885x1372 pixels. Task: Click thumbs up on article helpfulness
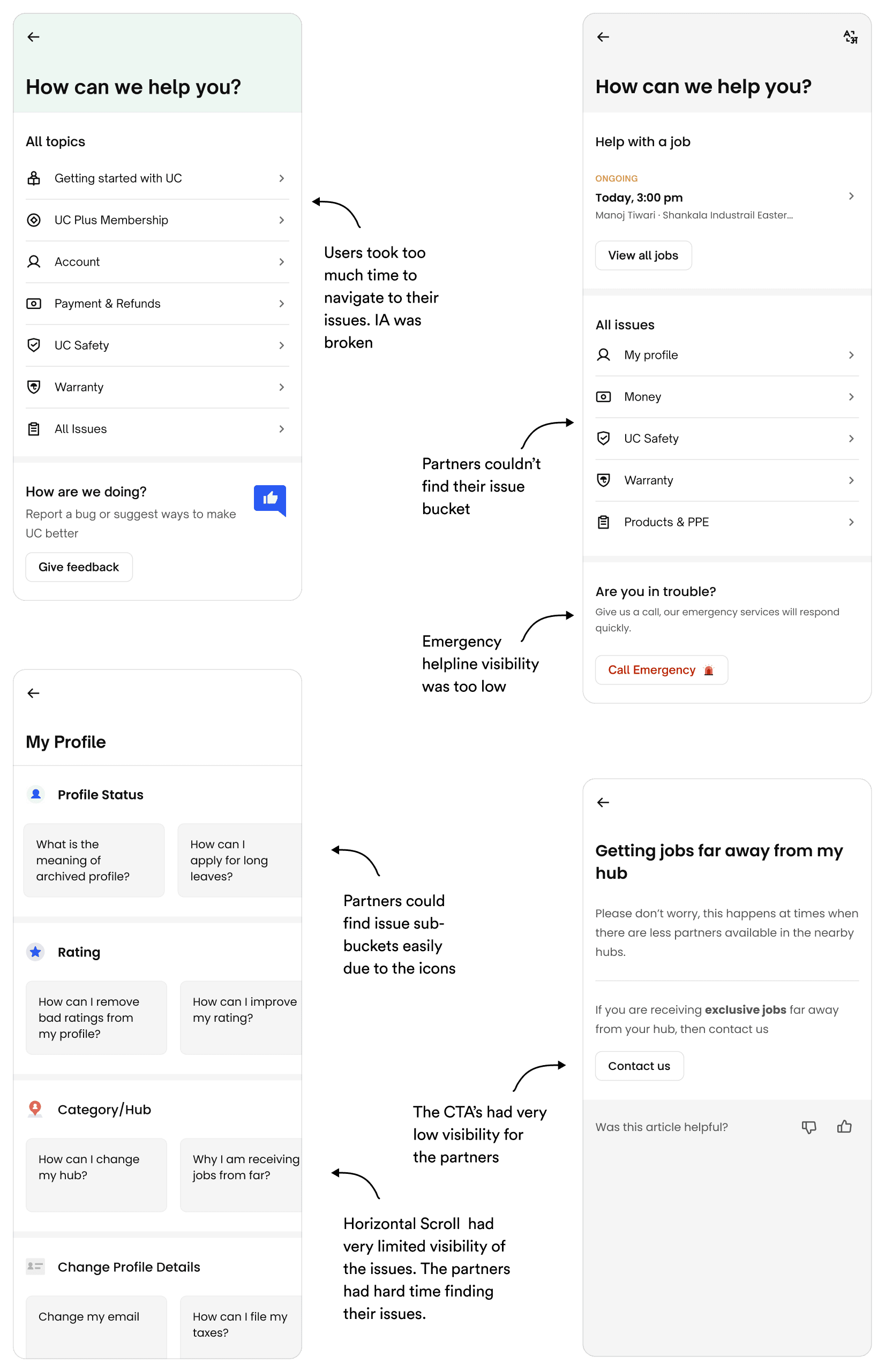point(844,1126)
